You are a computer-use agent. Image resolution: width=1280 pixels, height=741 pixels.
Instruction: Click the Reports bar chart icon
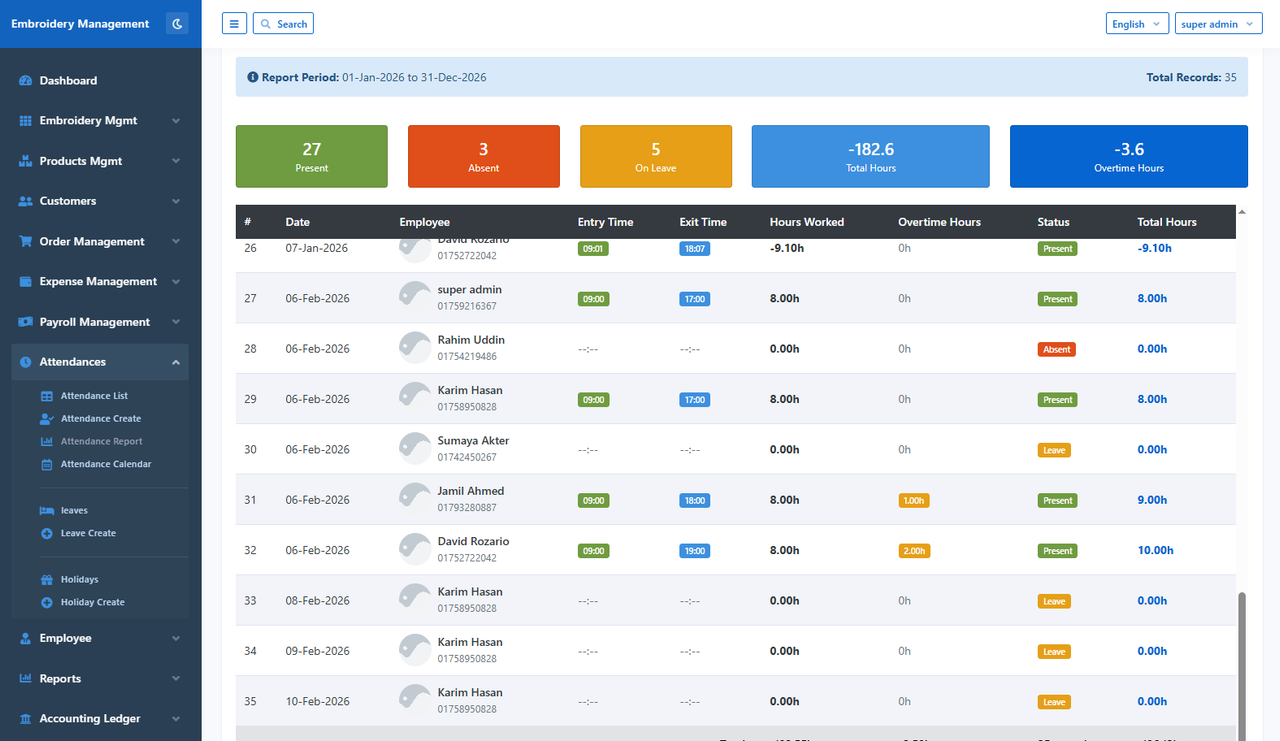[26, 679]
